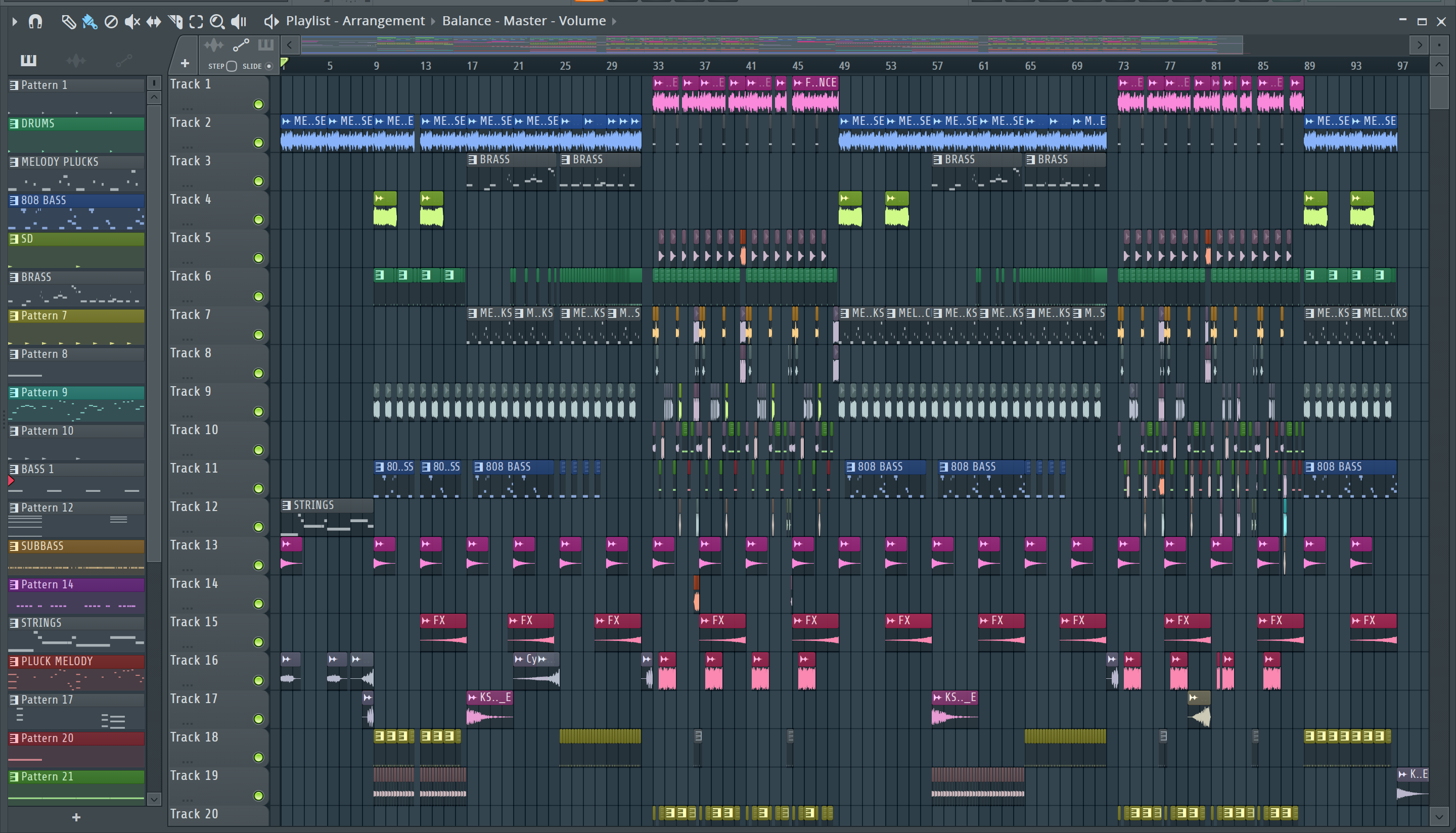The image size is (1456, 833).
Task: Select the Paint brush tool
Action: tap(89, 22)
